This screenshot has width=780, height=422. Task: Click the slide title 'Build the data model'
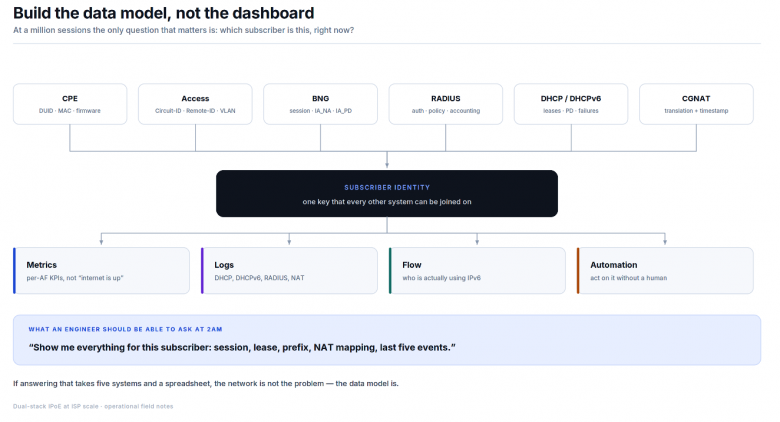point(164,13)
